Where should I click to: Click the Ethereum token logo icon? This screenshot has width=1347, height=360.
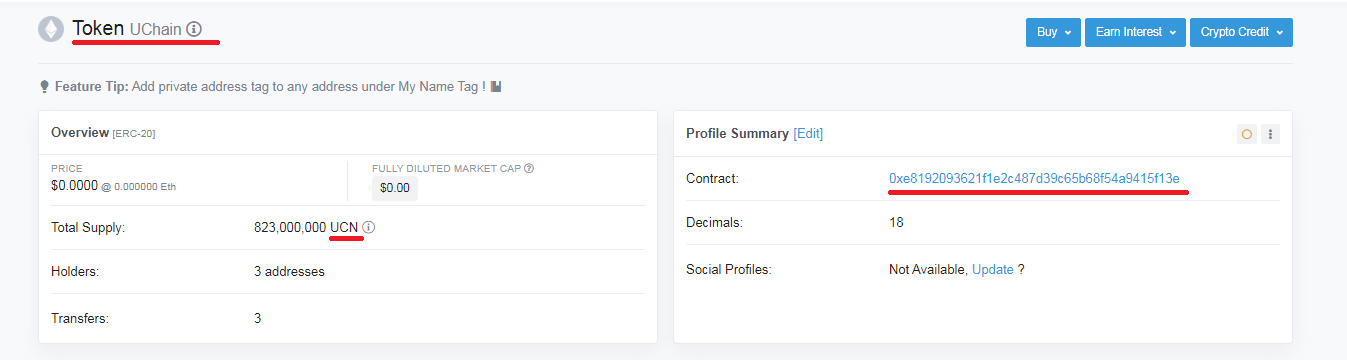coord(51,30)
